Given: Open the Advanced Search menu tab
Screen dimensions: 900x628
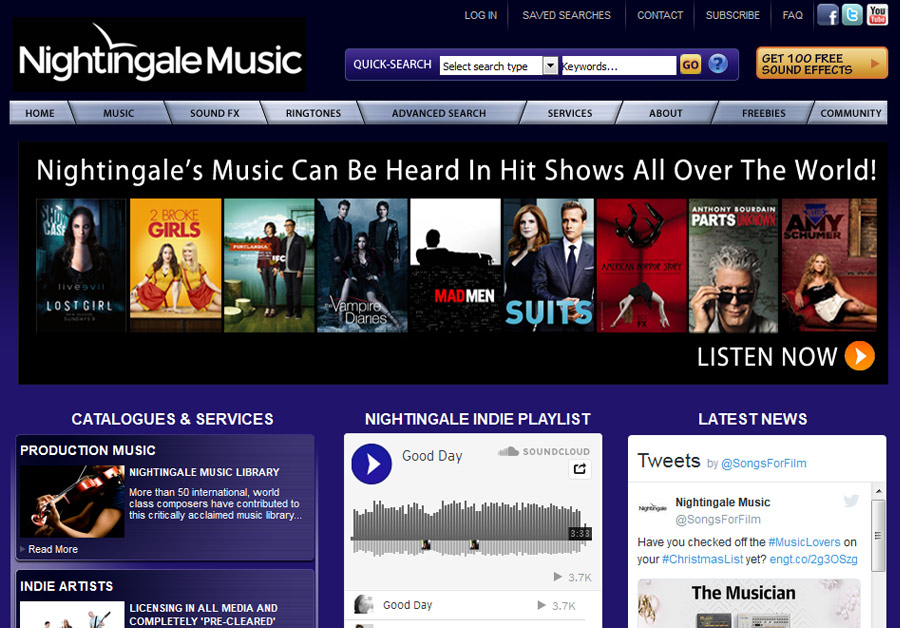Looking at the screenshot, I should pos(438,113).
